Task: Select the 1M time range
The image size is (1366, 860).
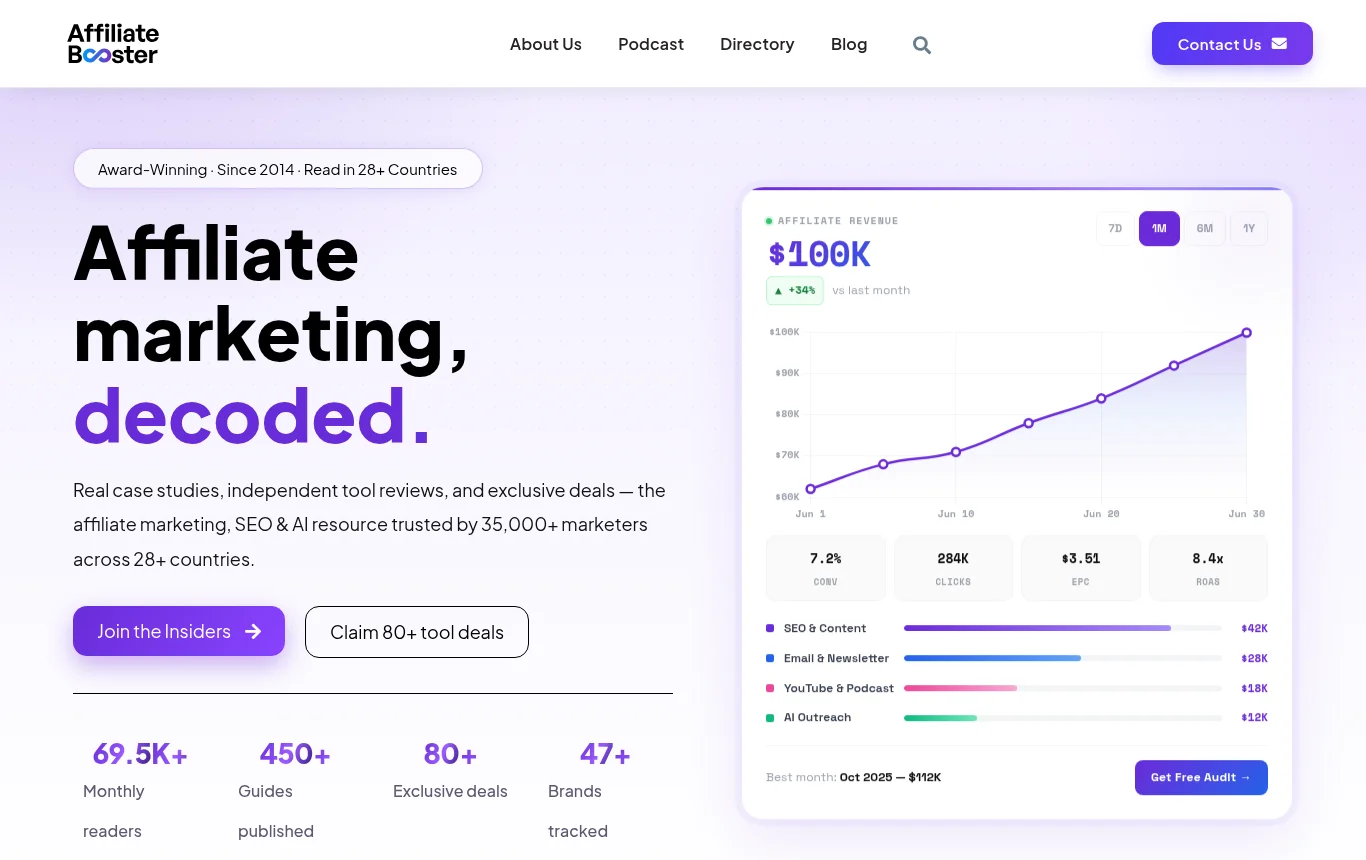Action: pos(1159,228)
